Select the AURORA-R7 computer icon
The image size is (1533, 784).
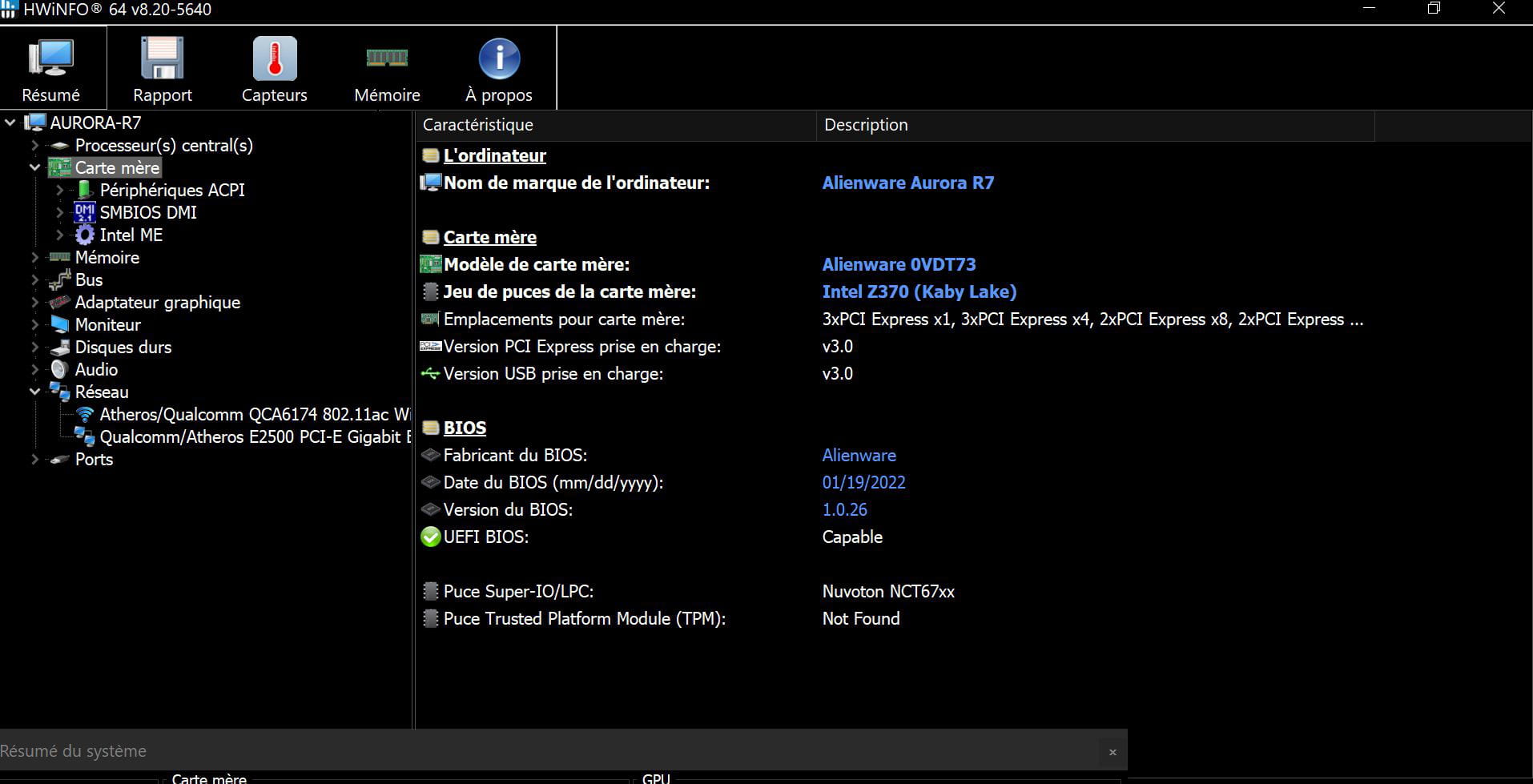click(35, 123)
